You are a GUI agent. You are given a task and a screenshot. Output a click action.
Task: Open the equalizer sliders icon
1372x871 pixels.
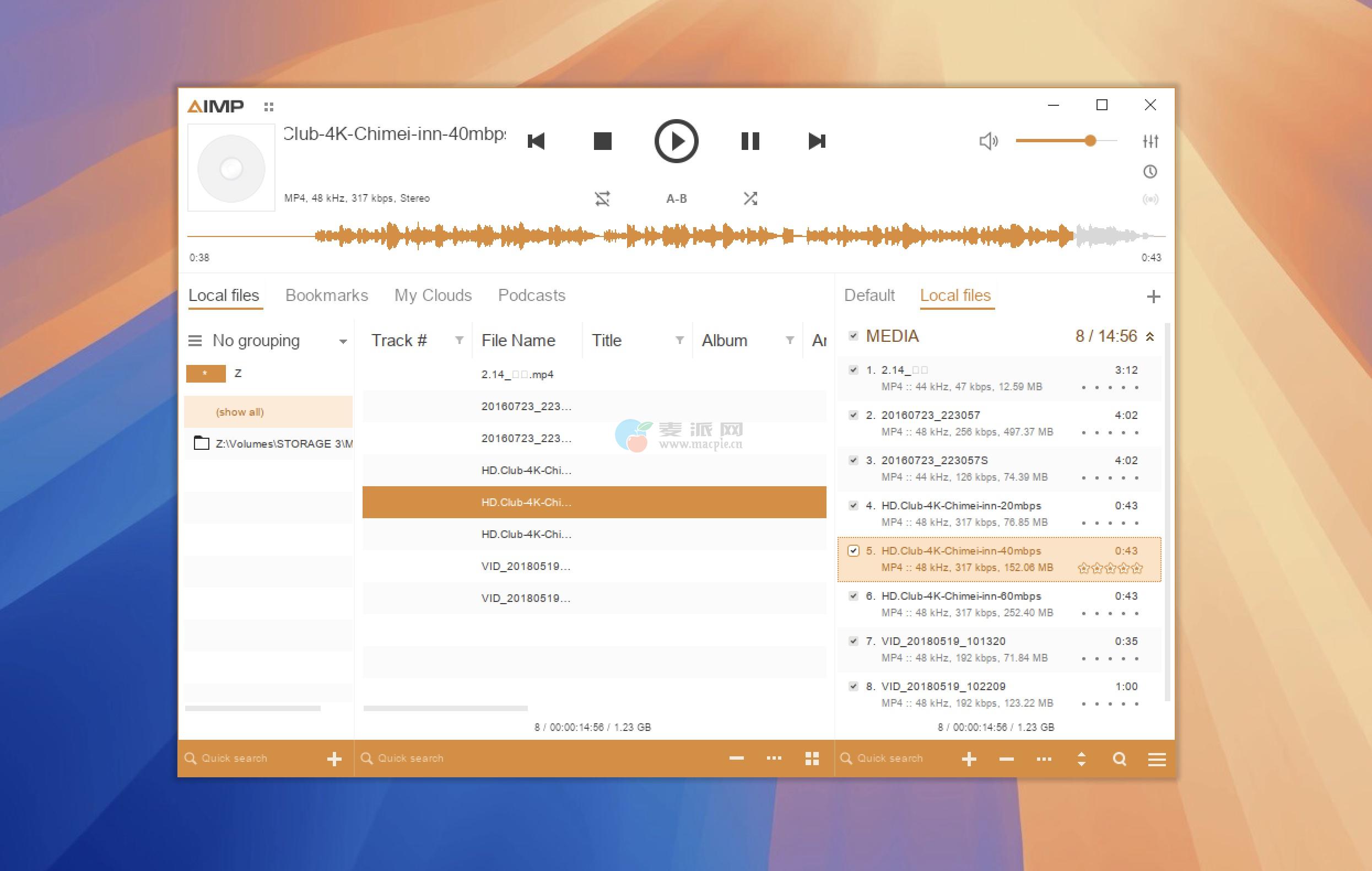pos(1150,141)
